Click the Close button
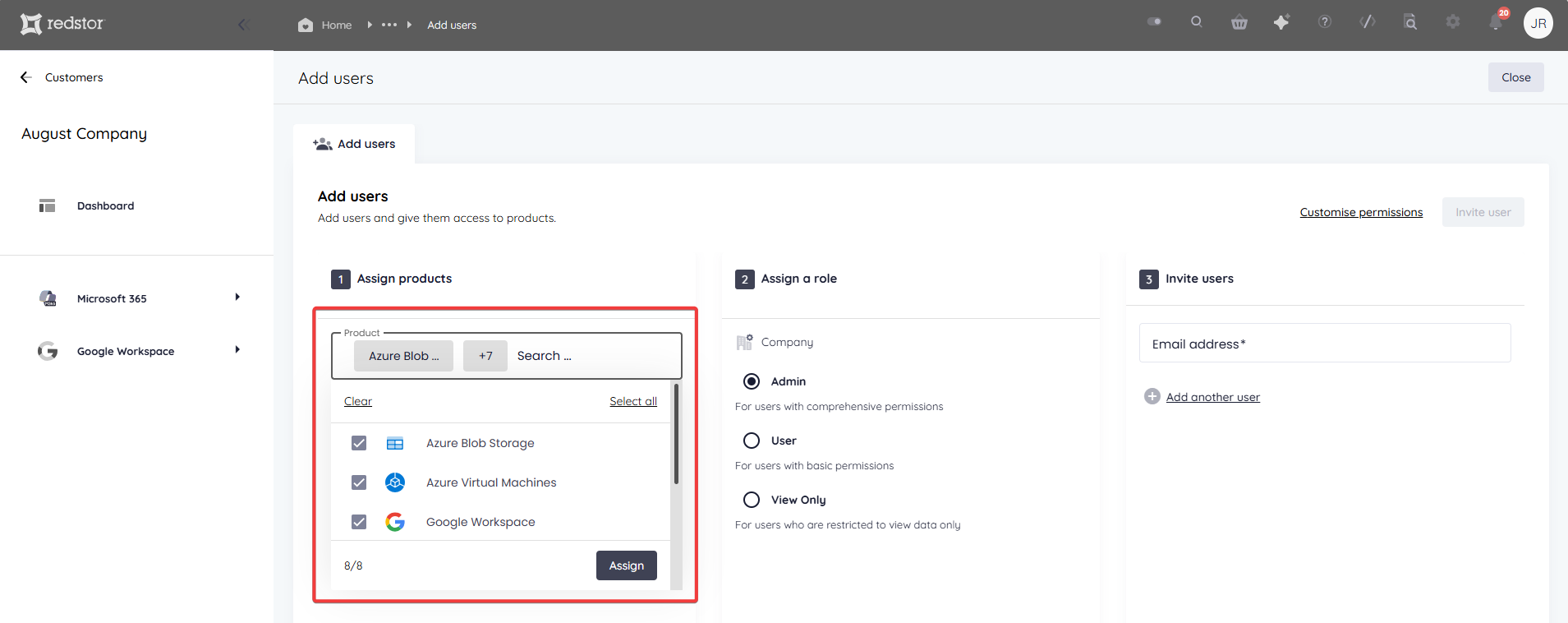The image size is (1568, 623). click(x=1515, y=77)
